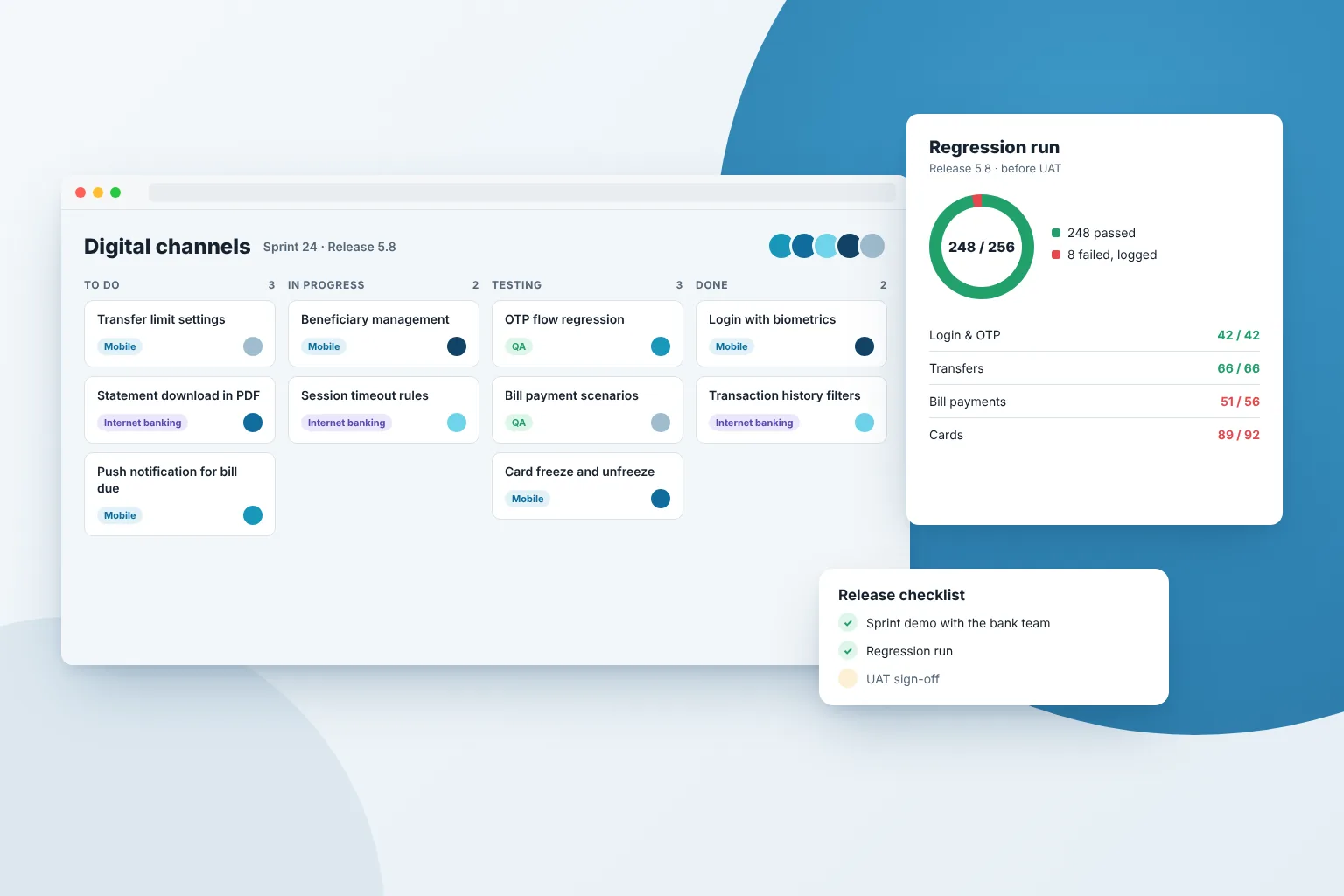Open OTP flow regression card
The height and width of the screenshot is (896, 1344).
(x=587, y=333)
